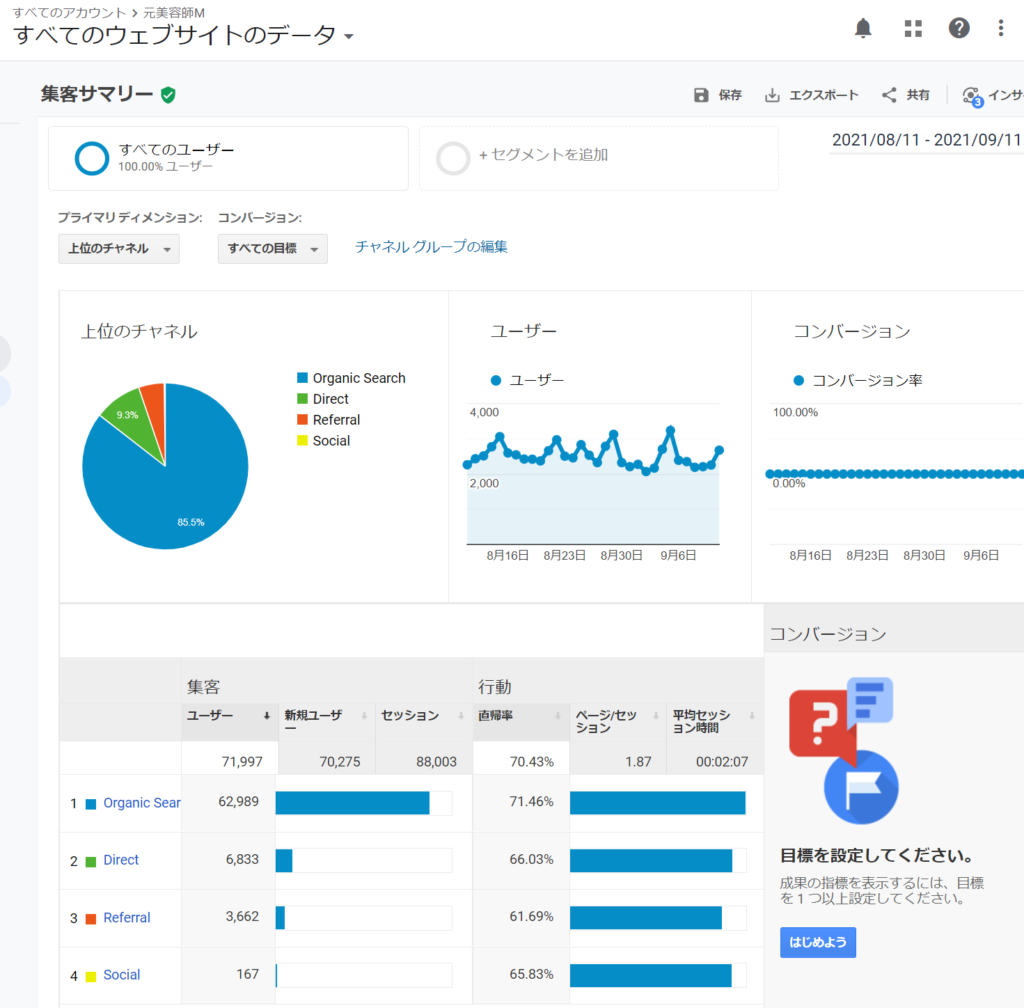The height and width of the screenshot is (1008, 1024).
Task: Open the date range 2021/08/11 - 2021/09/11 field
Action: point(925,140)
